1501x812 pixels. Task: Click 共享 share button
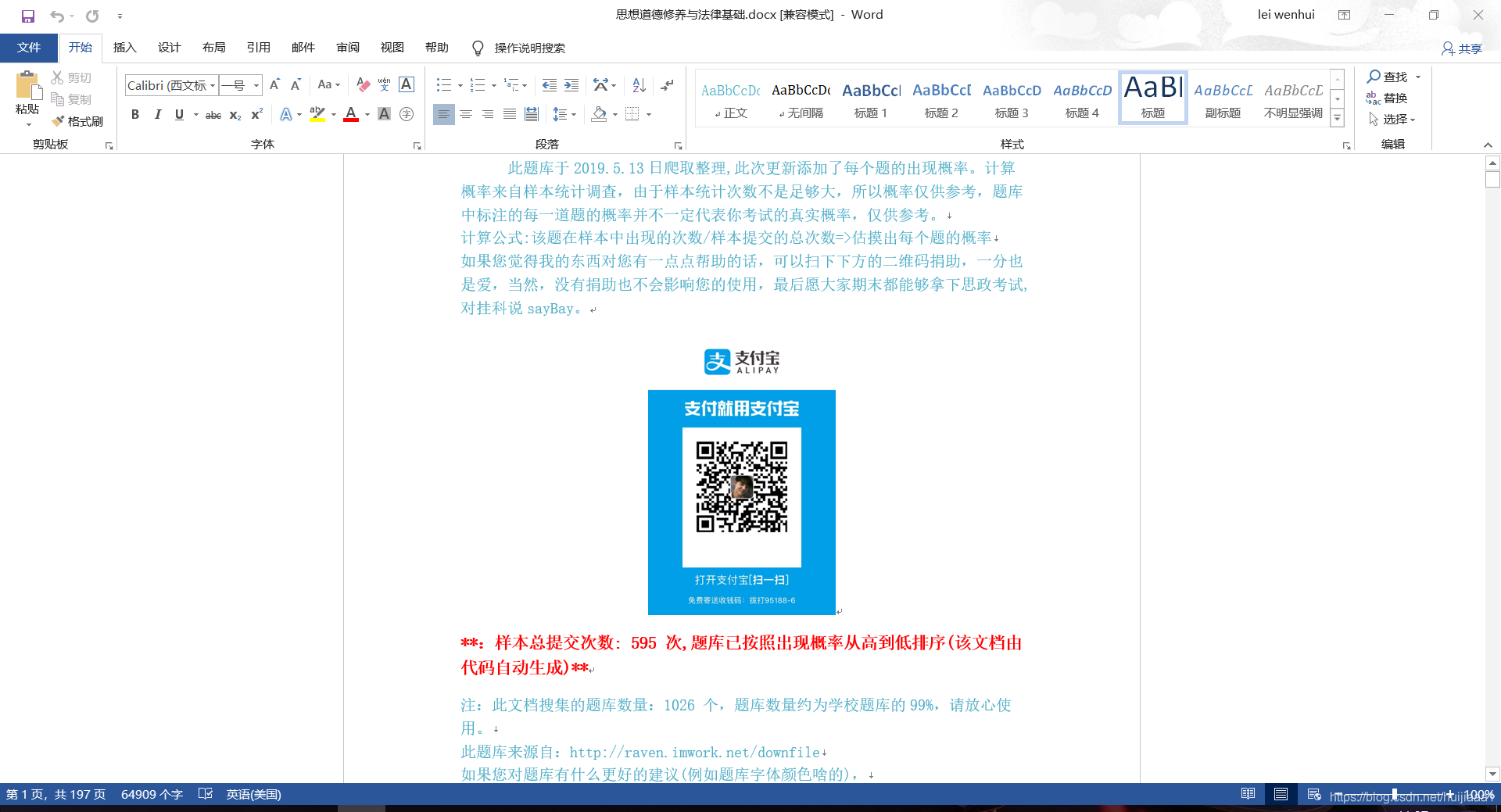tap(1462, 48)
